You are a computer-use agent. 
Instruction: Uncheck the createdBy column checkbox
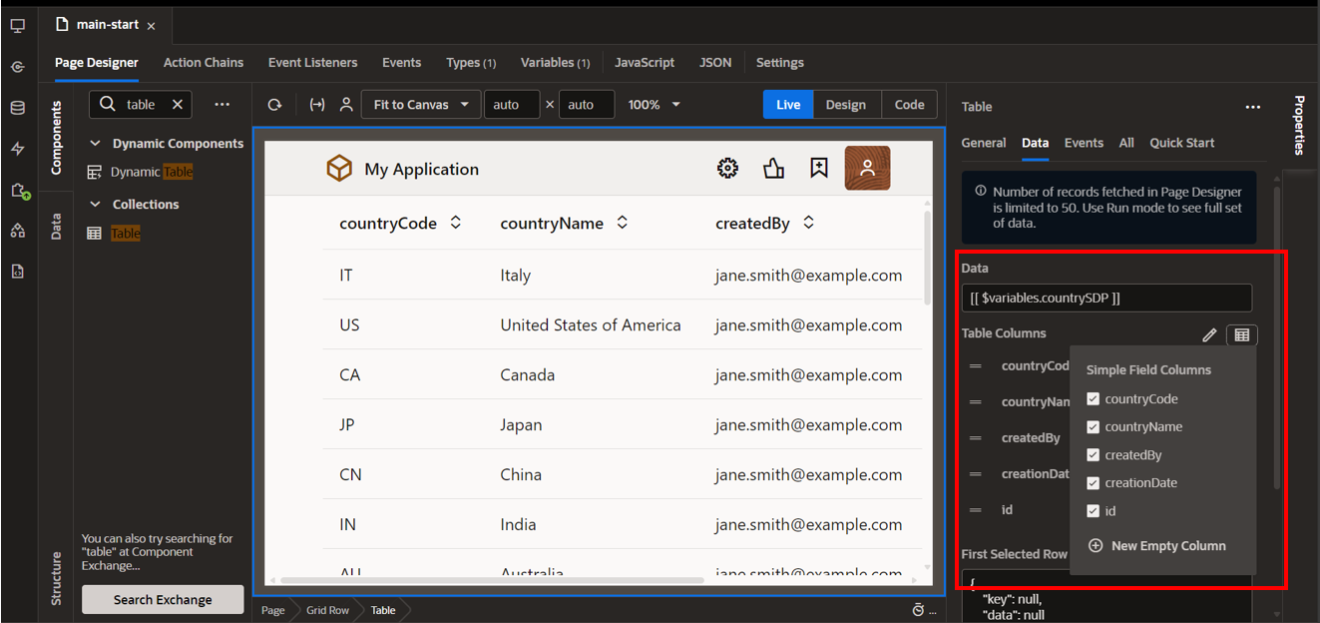pos(1094,454)
